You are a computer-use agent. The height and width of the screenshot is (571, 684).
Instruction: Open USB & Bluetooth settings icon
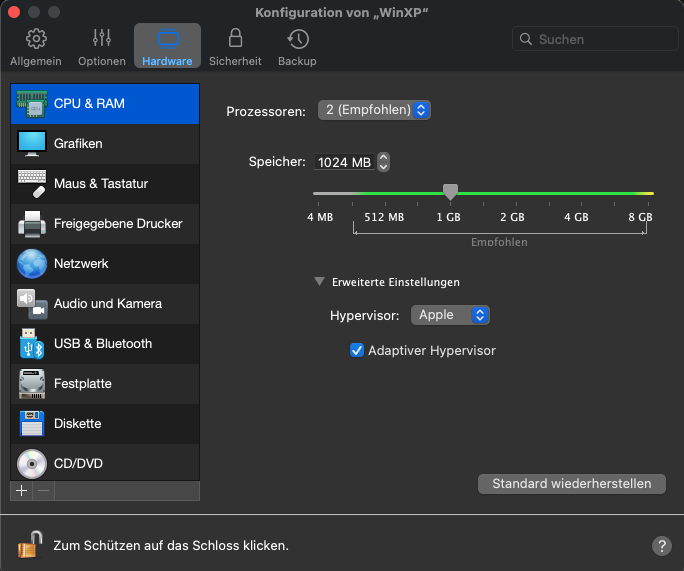pyautogui.click(x=32, y=343)
